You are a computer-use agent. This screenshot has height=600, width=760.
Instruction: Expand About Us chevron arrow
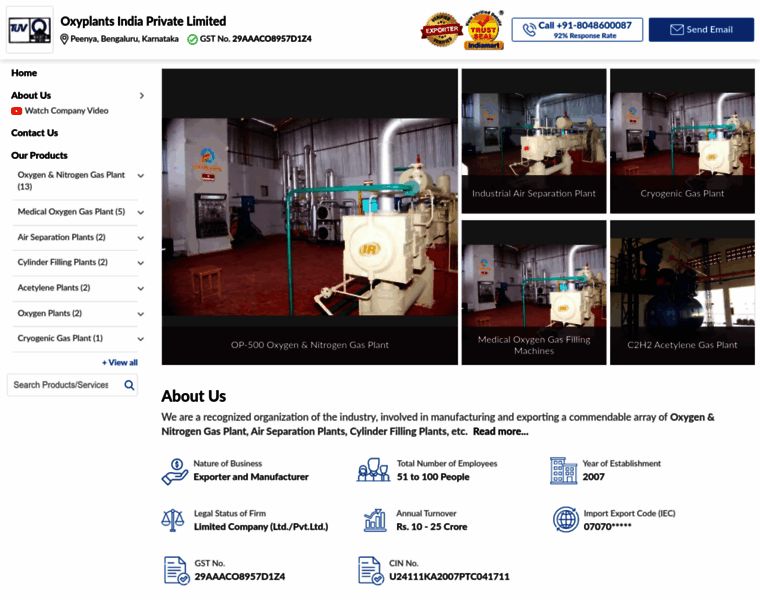tap(142, 95)
